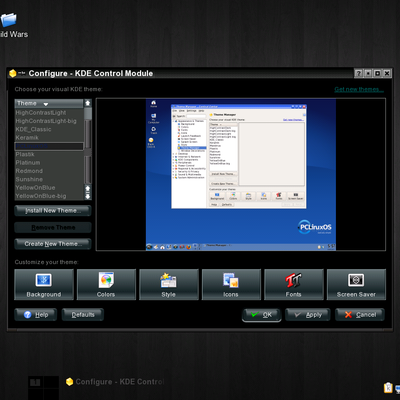Select HighContrastLight theme

[x=49, y=113]
